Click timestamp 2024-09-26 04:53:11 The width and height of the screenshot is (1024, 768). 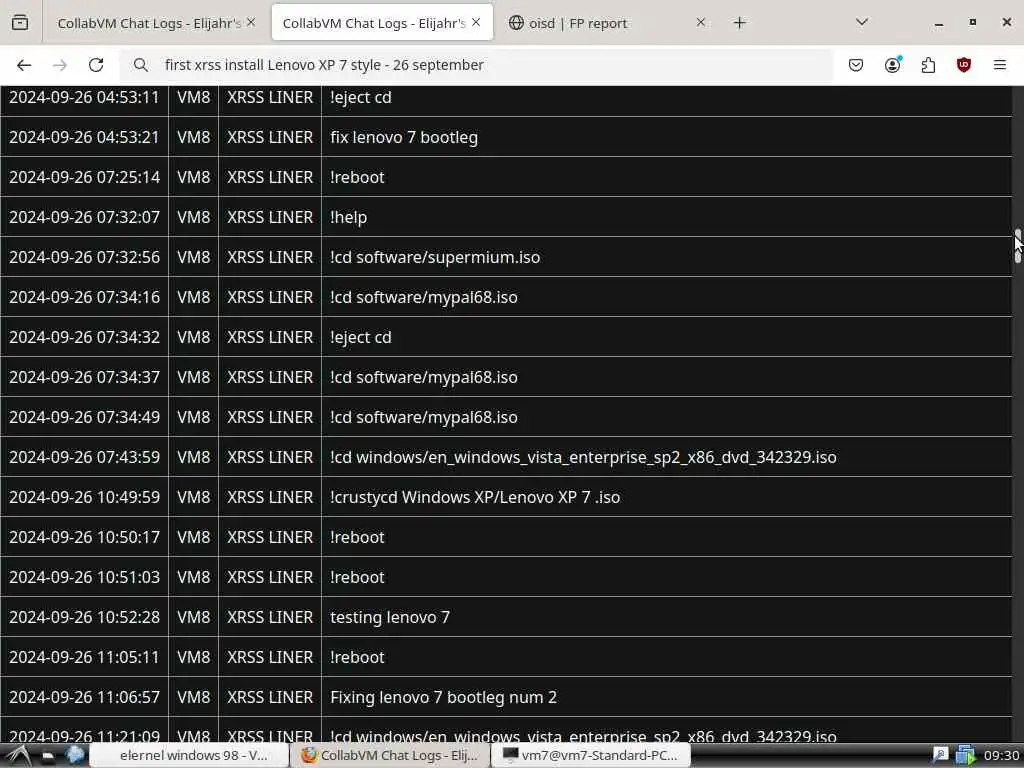pos(84,97)
